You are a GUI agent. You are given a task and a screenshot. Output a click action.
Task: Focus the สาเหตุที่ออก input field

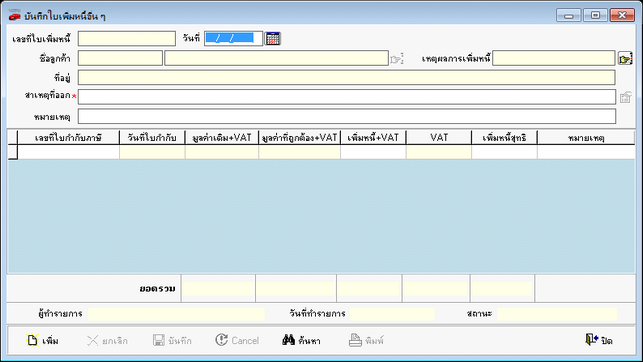pos(347,97)
